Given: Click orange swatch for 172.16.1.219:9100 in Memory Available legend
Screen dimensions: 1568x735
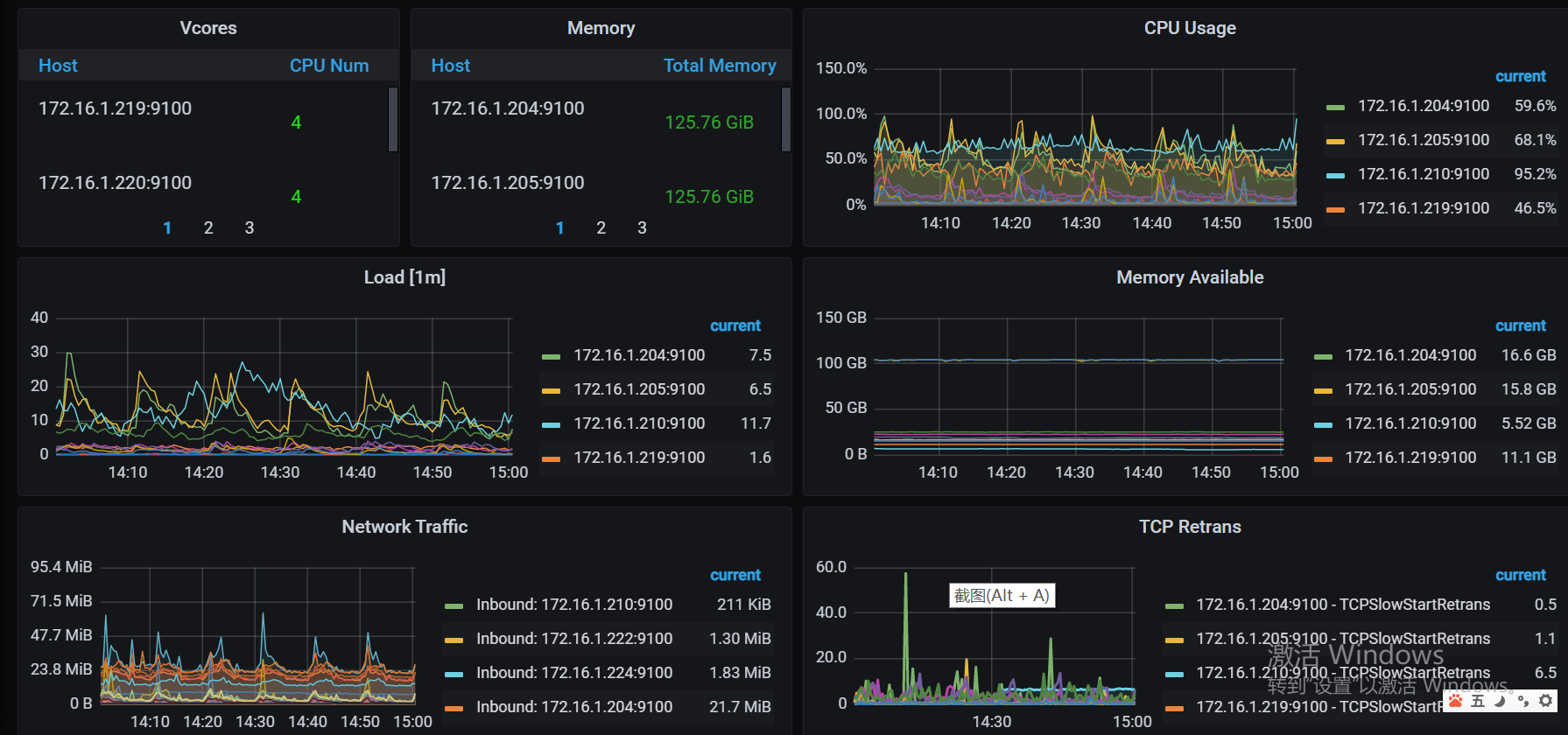Looking at the screenshot, I should click(x=1323, y=458).
